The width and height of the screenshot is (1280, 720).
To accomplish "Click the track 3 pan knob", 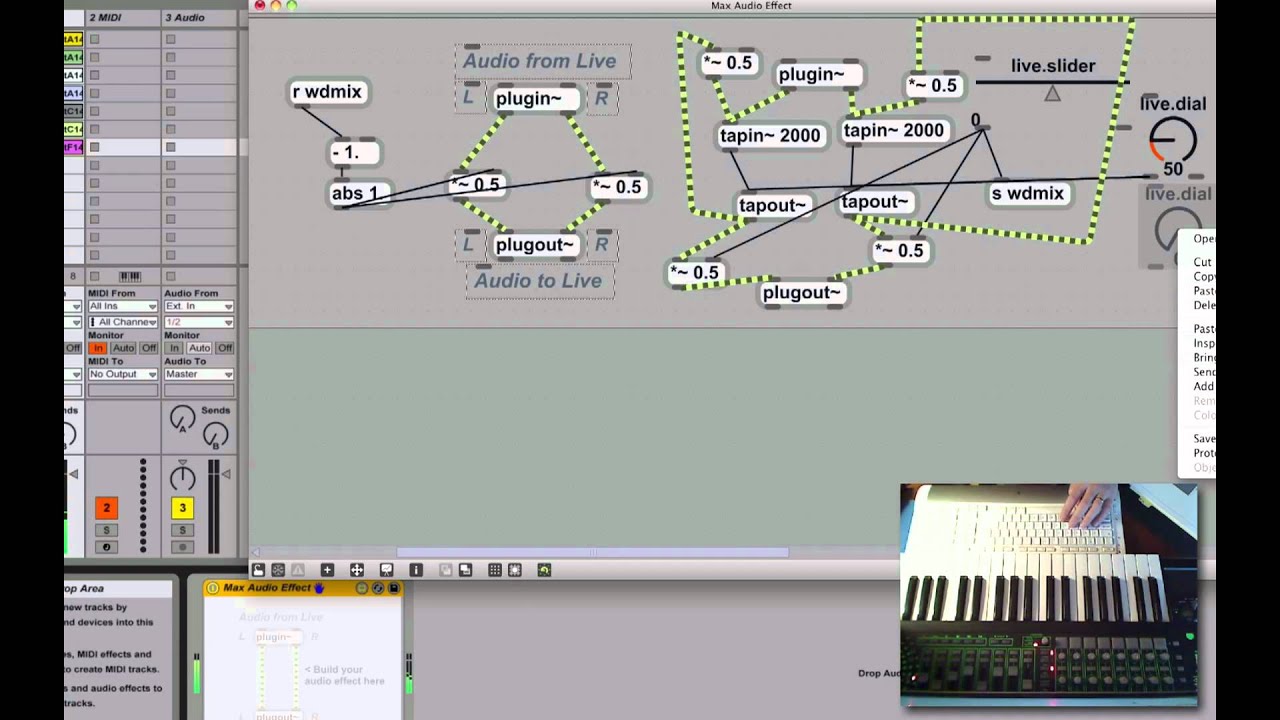I will coord(182,477).
